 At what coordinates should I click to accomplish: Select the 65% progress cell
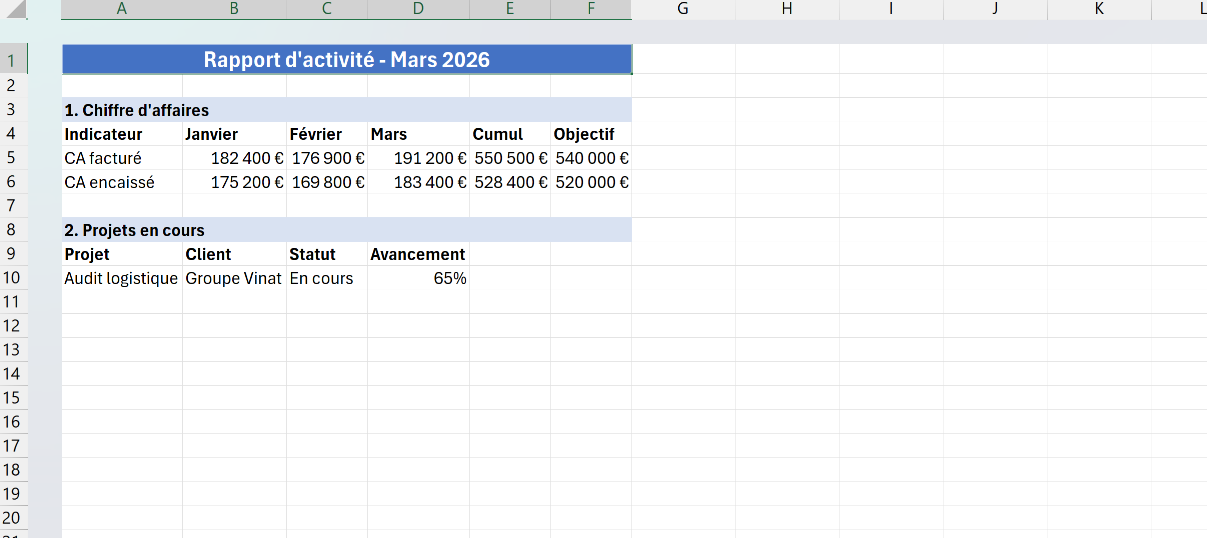(419, 278)
